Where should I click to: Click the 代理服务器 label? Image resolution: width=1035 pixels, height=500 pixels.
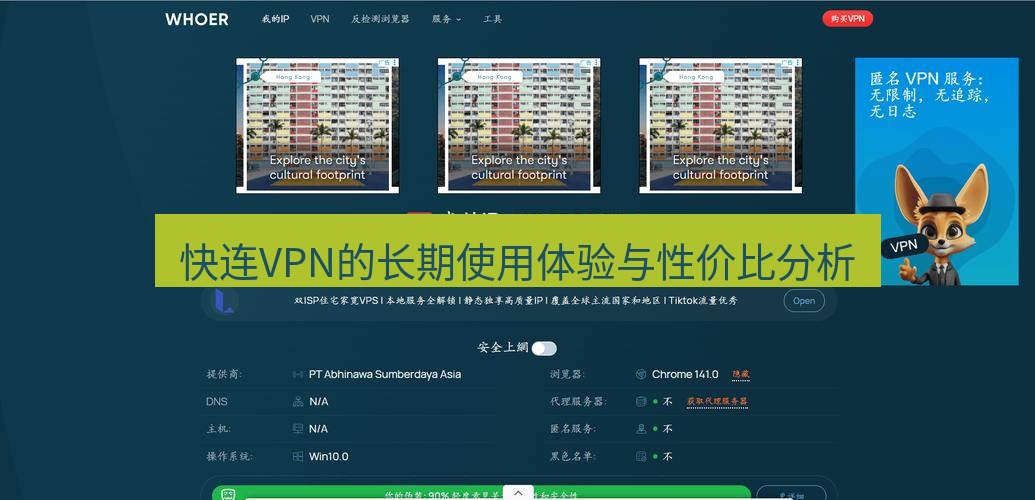[x=578, y=402]
